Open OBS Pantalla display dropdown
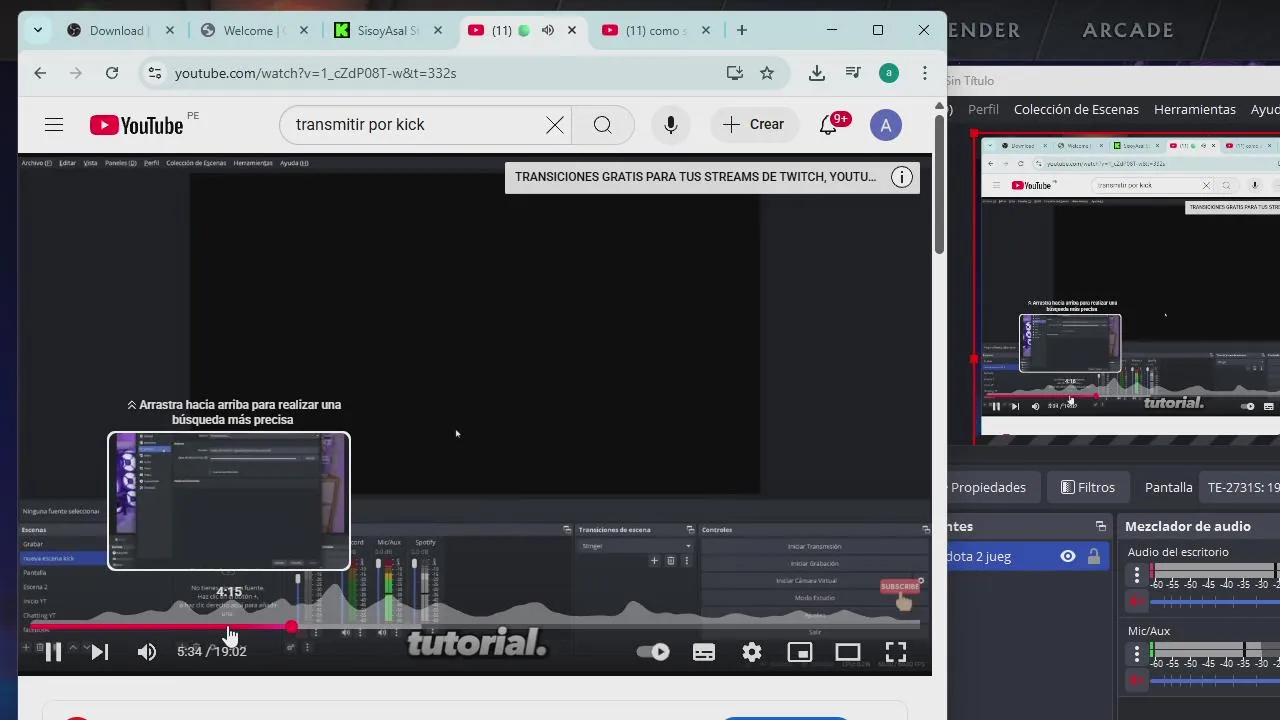 coord(1239,487)
